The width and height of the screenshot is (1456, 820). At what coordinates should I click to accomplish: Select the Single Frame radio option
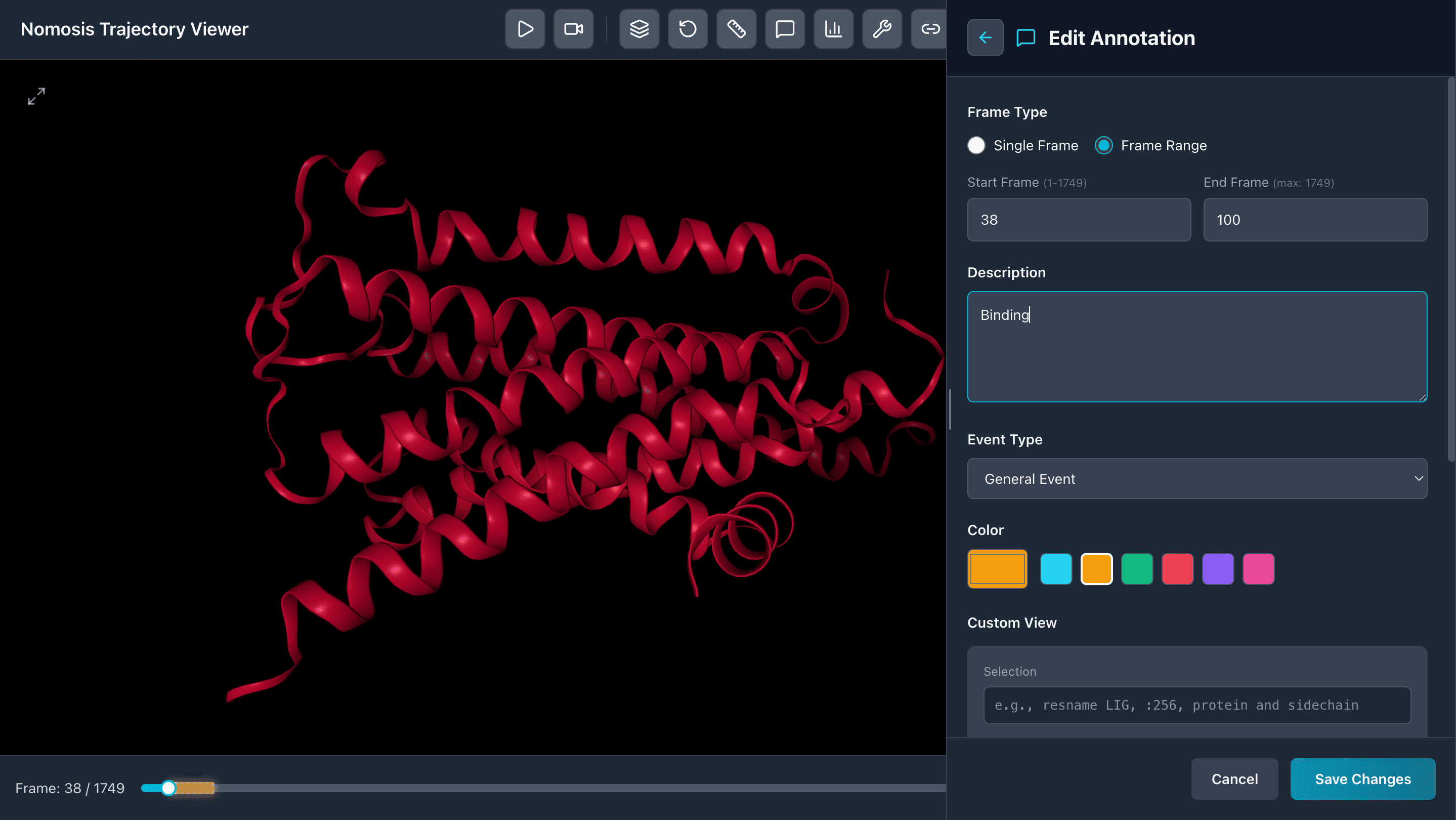(x=976, y=145)
